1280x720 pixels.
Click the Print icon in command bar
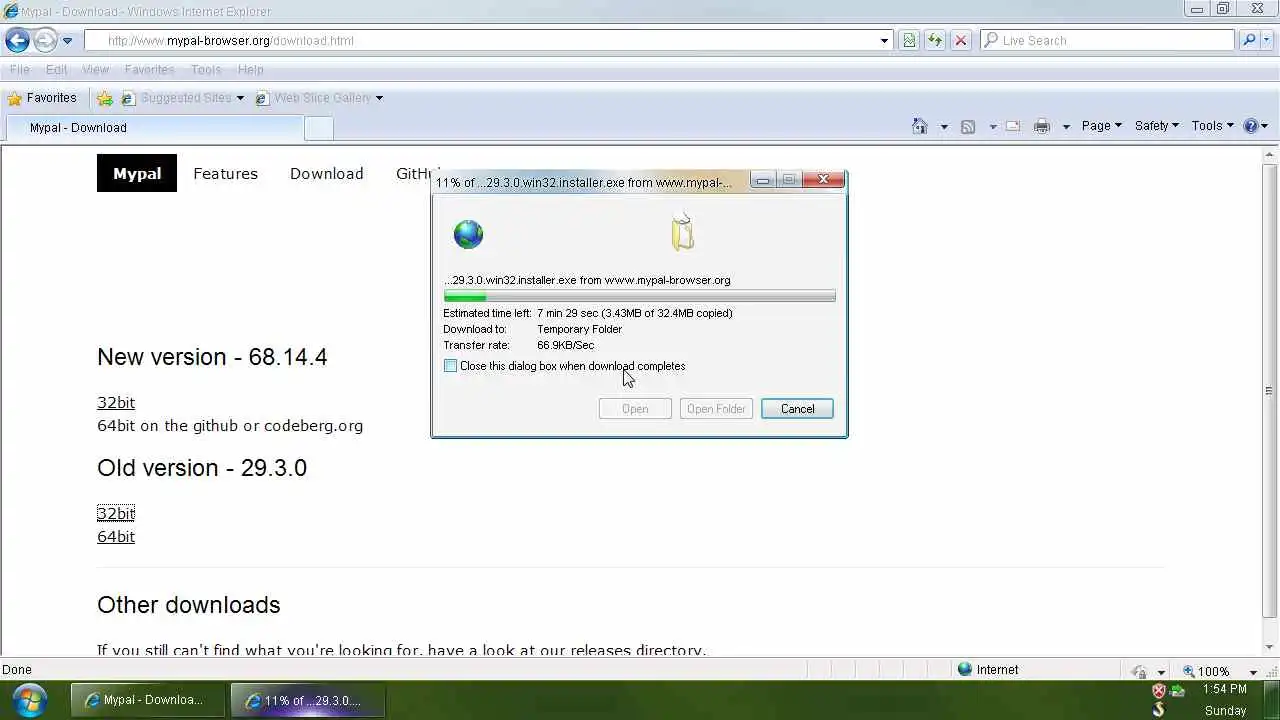click(1042, 126)
